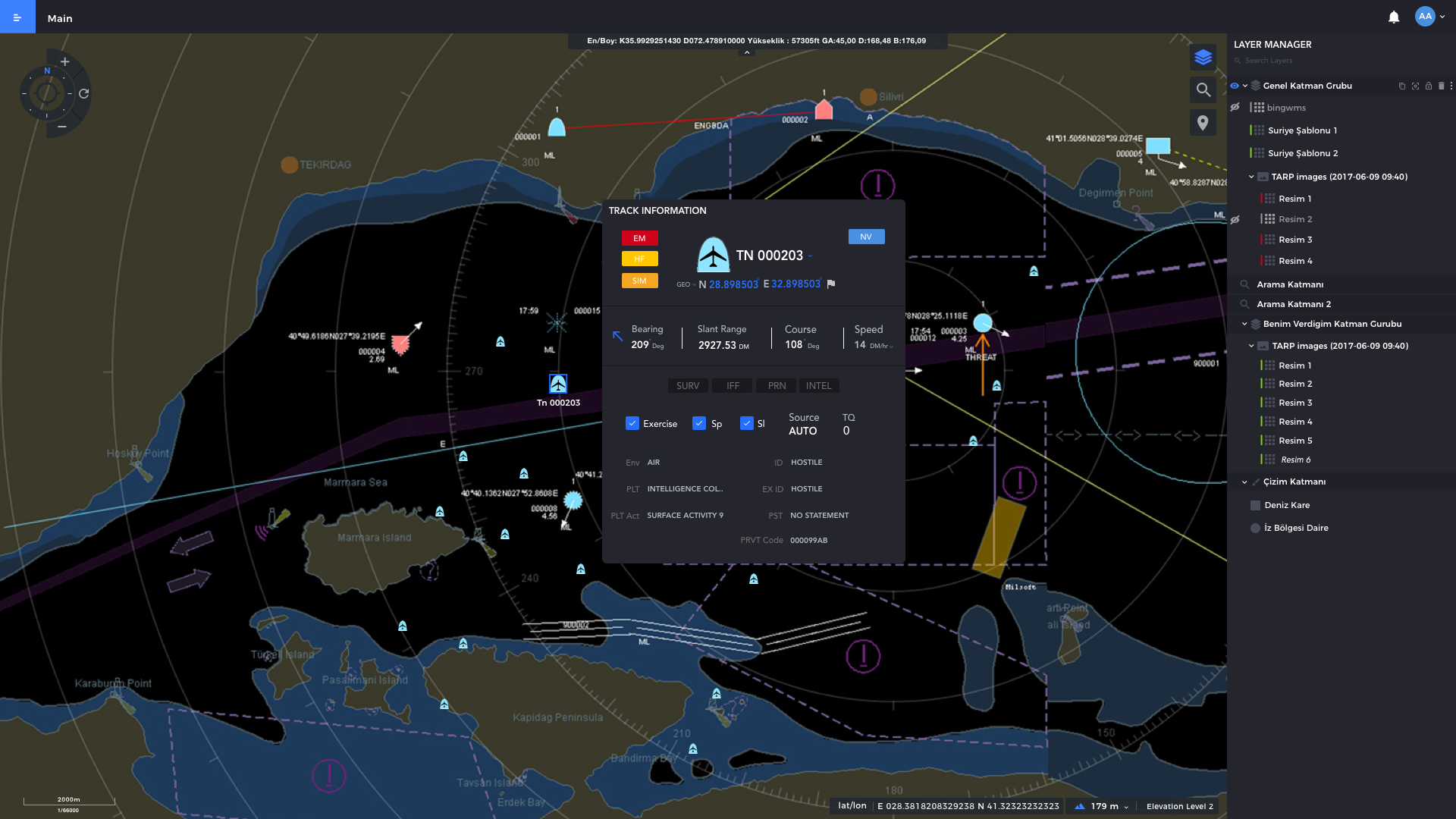Lock the Genel Katman Grubu group
The height and width of the screenshot is (819, 1456).
point(1429,86)
